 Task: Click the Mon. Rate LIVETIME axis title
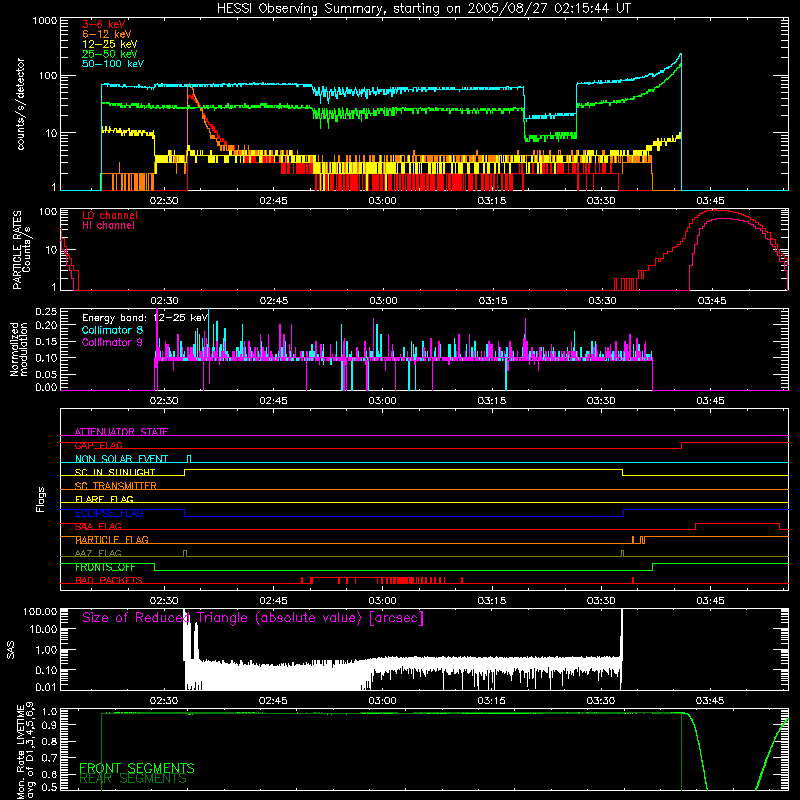26,750
